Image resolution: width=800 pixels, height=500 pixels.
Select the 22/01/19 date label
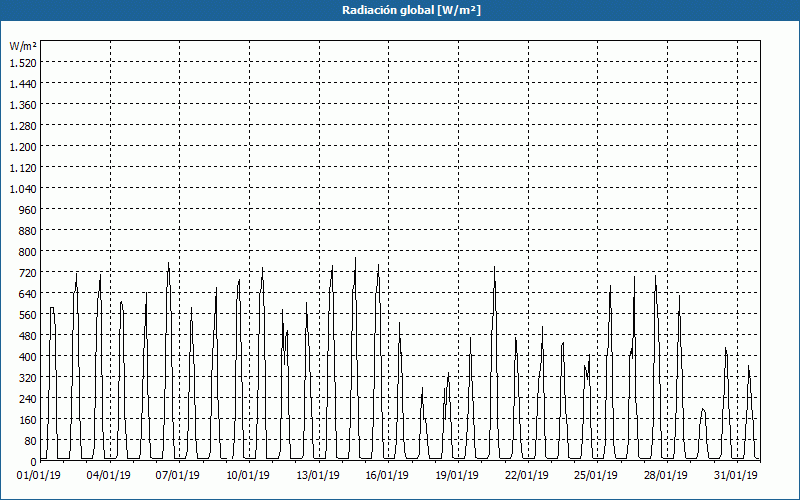tap(527, 476)
